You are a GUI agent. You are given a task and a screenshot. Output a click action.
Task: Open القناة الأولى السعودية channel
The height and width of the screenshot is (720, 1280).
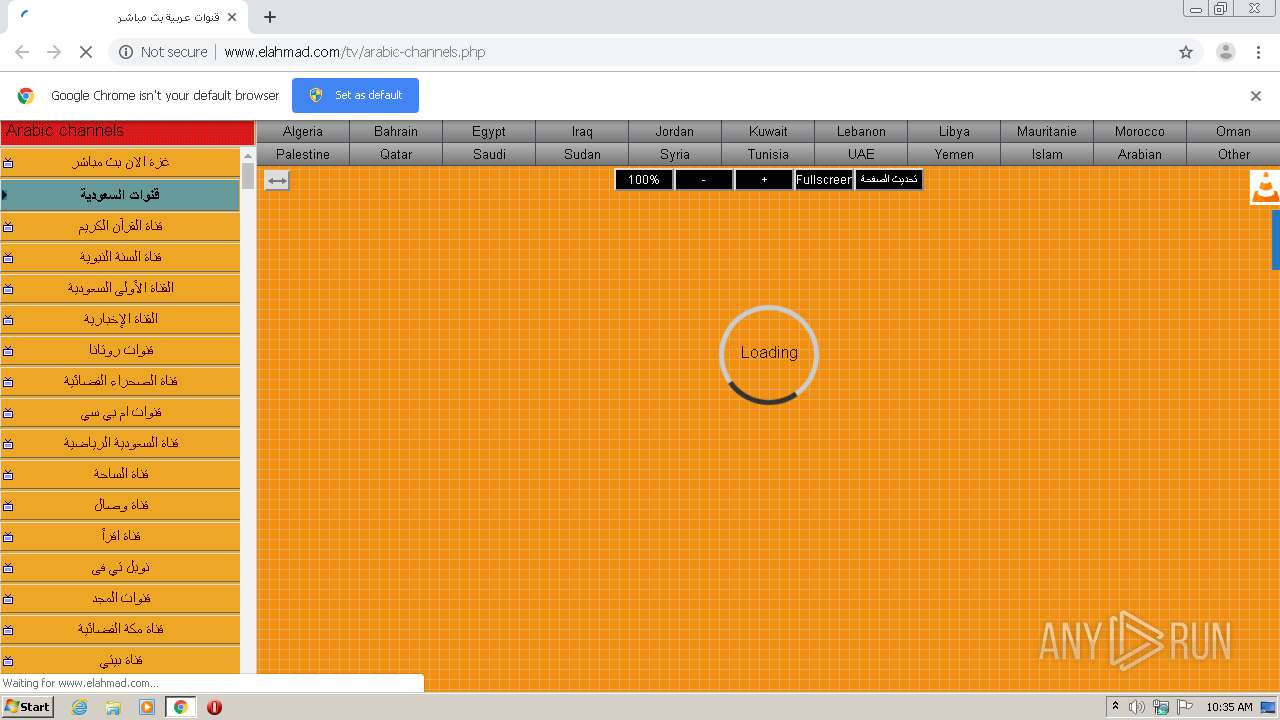coord(120,288)
